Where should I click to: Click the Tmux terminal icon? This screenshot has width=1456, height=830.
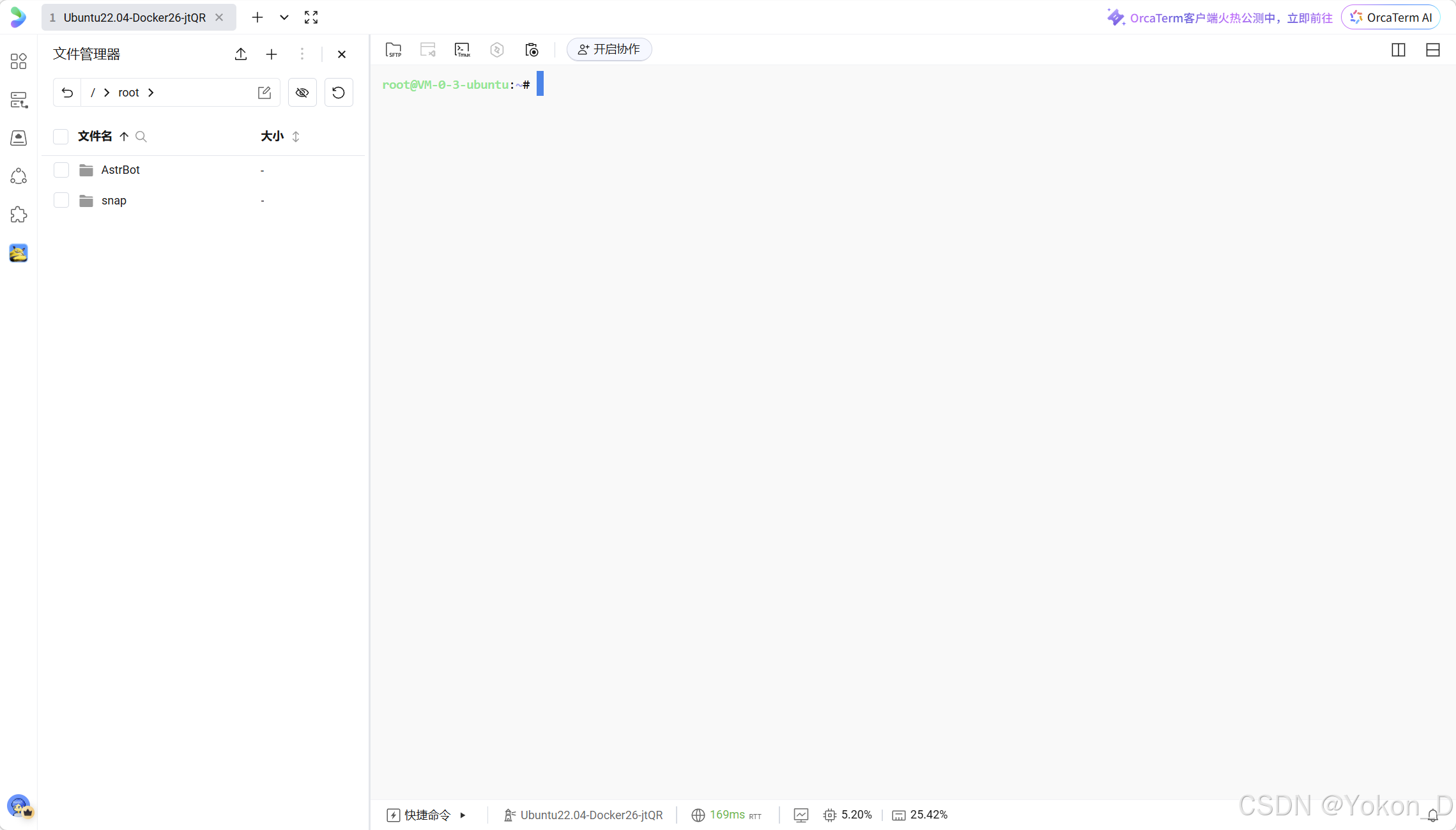pyautogui.click(x=462, y=50)
